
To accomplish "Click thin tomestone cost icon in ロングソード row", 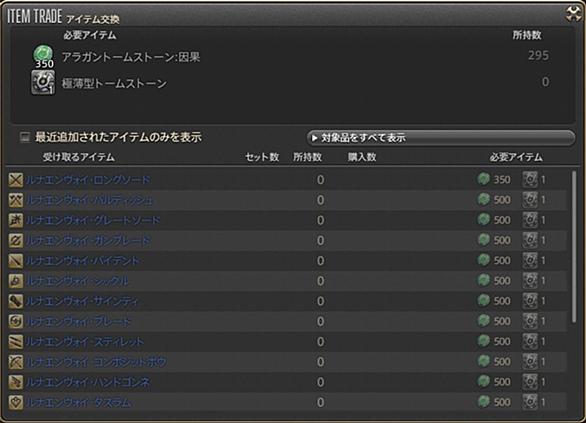I will click(530, 179).
